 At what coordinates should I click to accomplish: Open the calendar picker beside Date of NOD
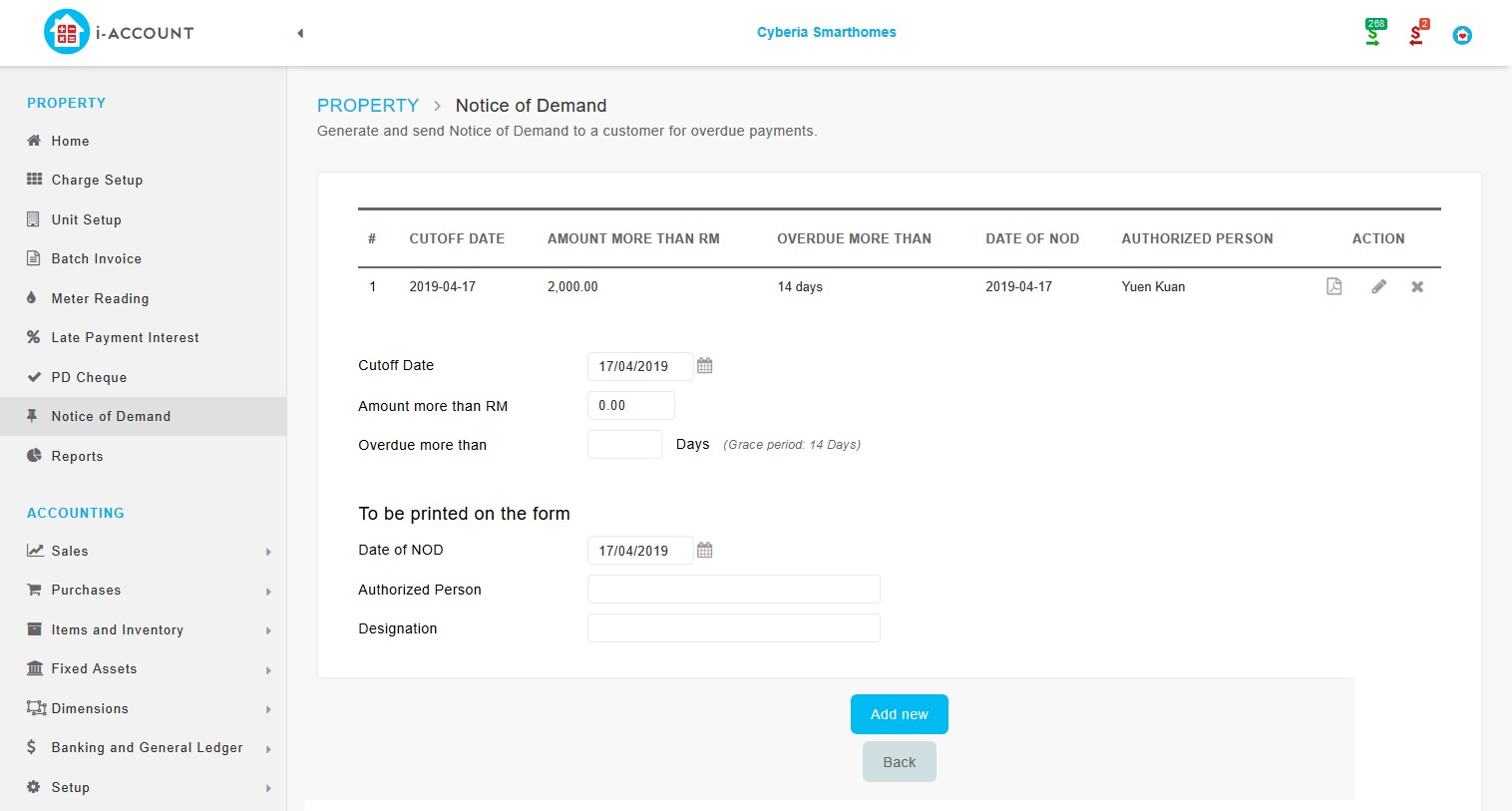pos(704,551)
